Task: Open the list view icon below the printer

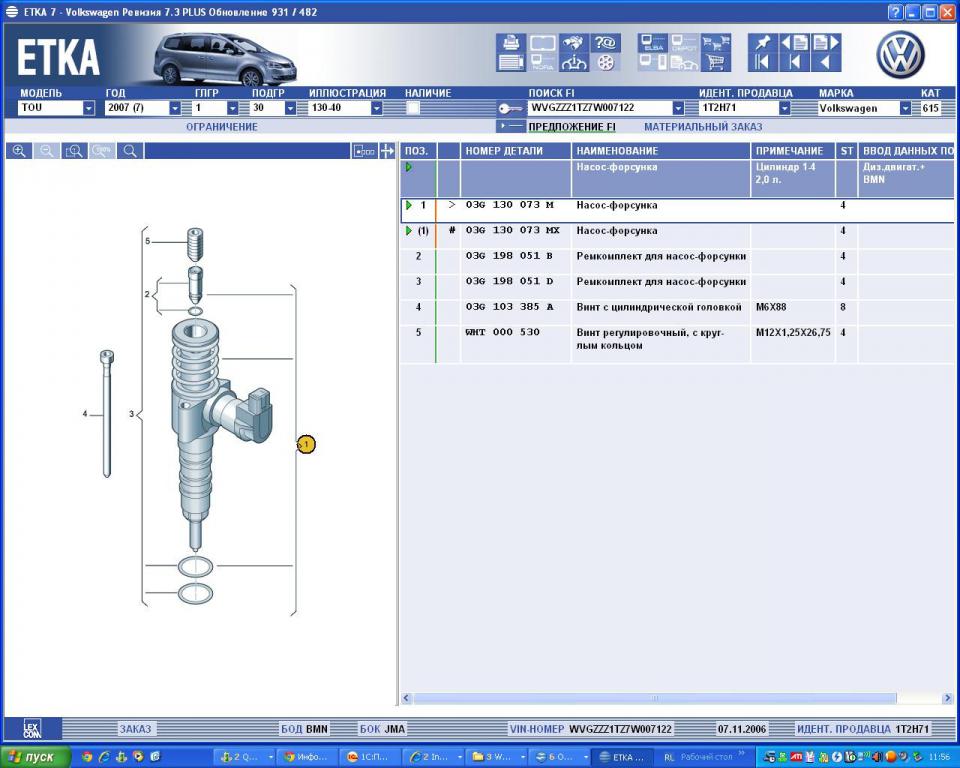Action: pos(511,62)
